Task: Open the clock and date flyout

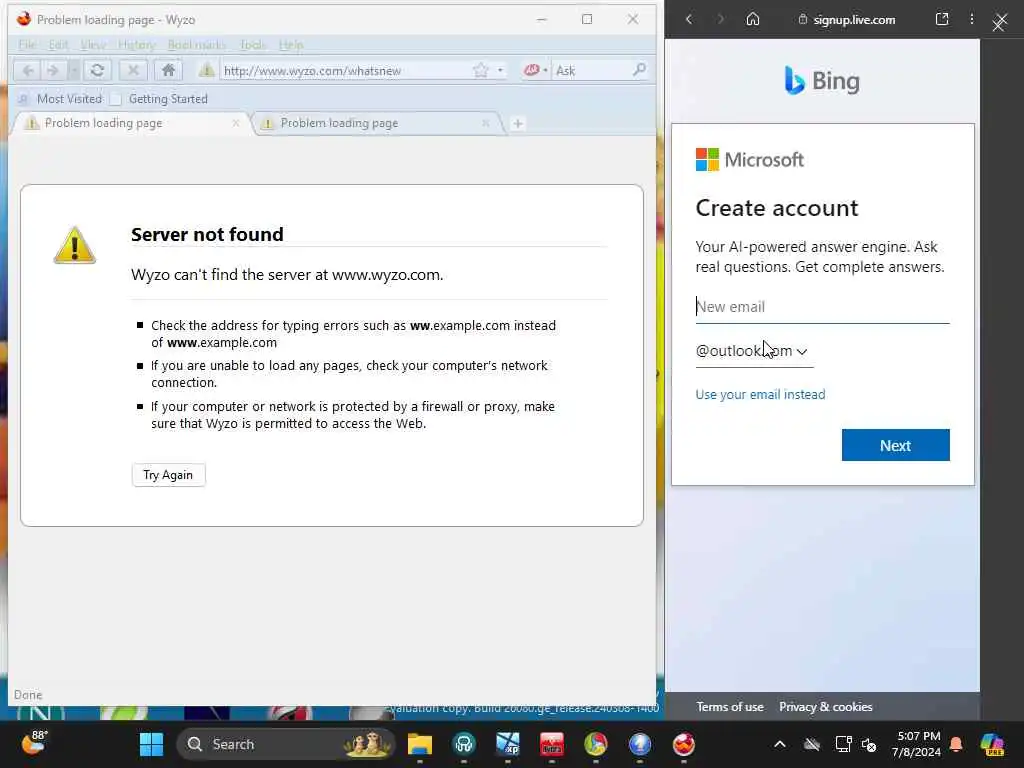Action: coord(916,744)
